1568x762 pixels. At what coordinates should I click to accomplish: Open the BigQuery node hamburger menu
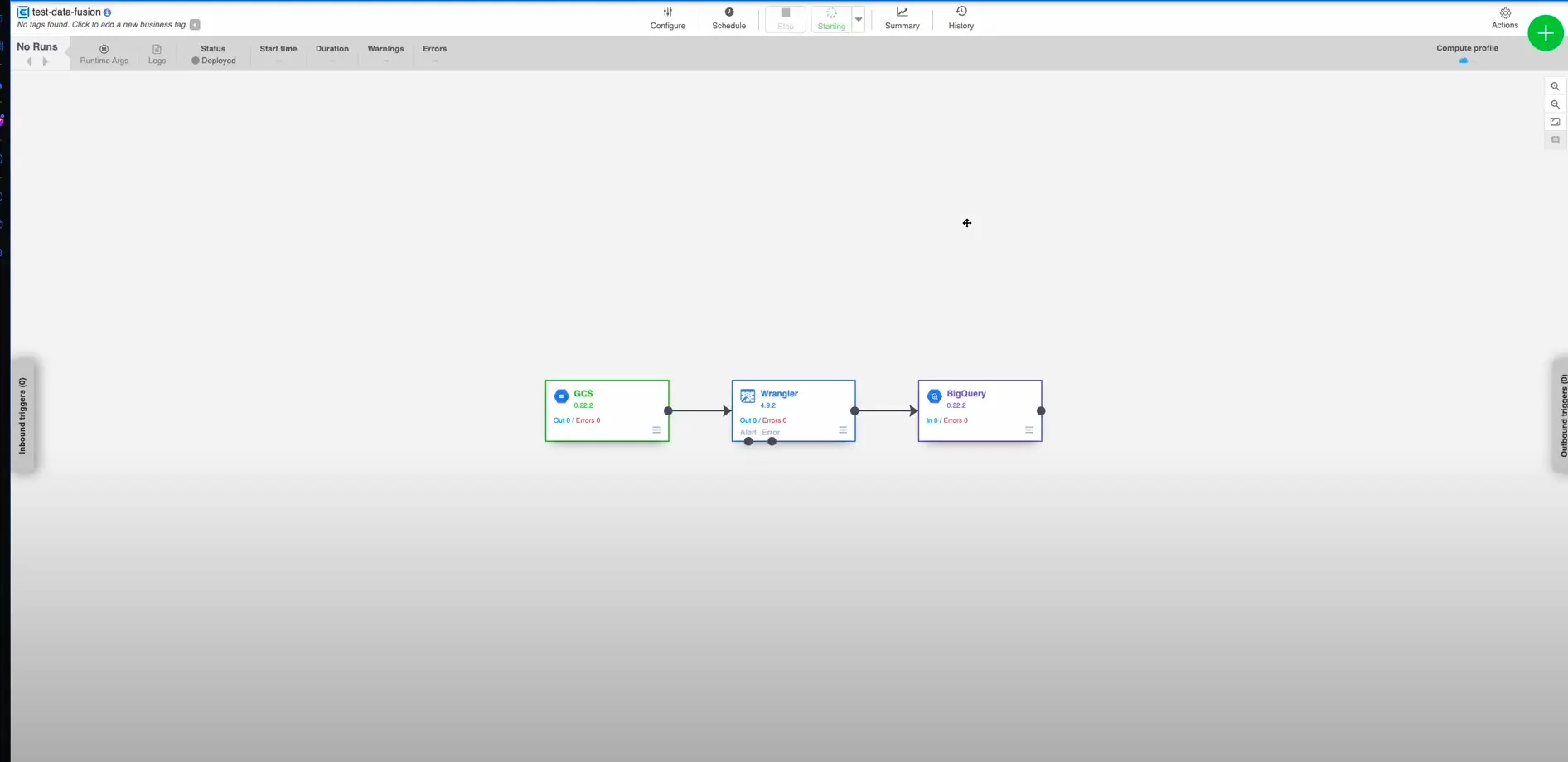click(x=1029, y=430)
